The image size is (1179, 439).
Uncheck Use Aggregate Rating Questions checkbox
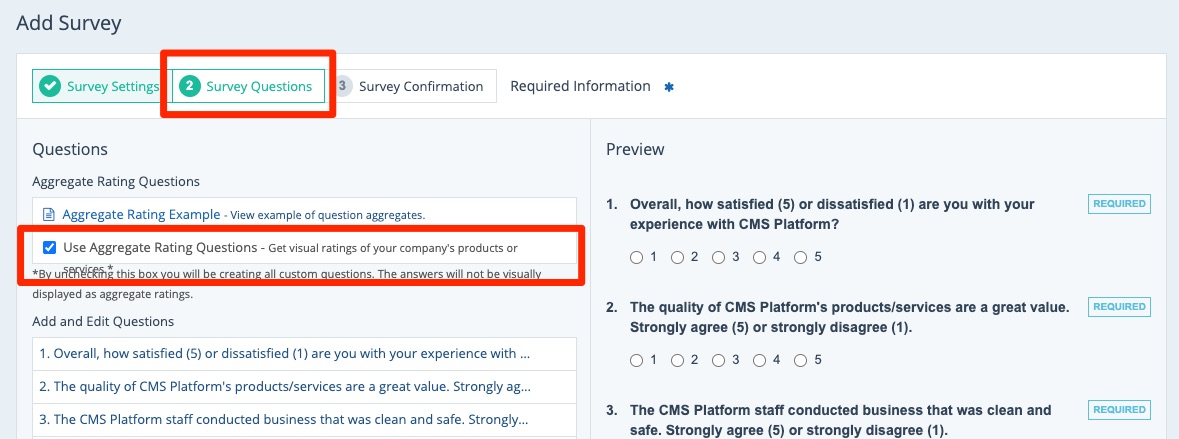49,248
